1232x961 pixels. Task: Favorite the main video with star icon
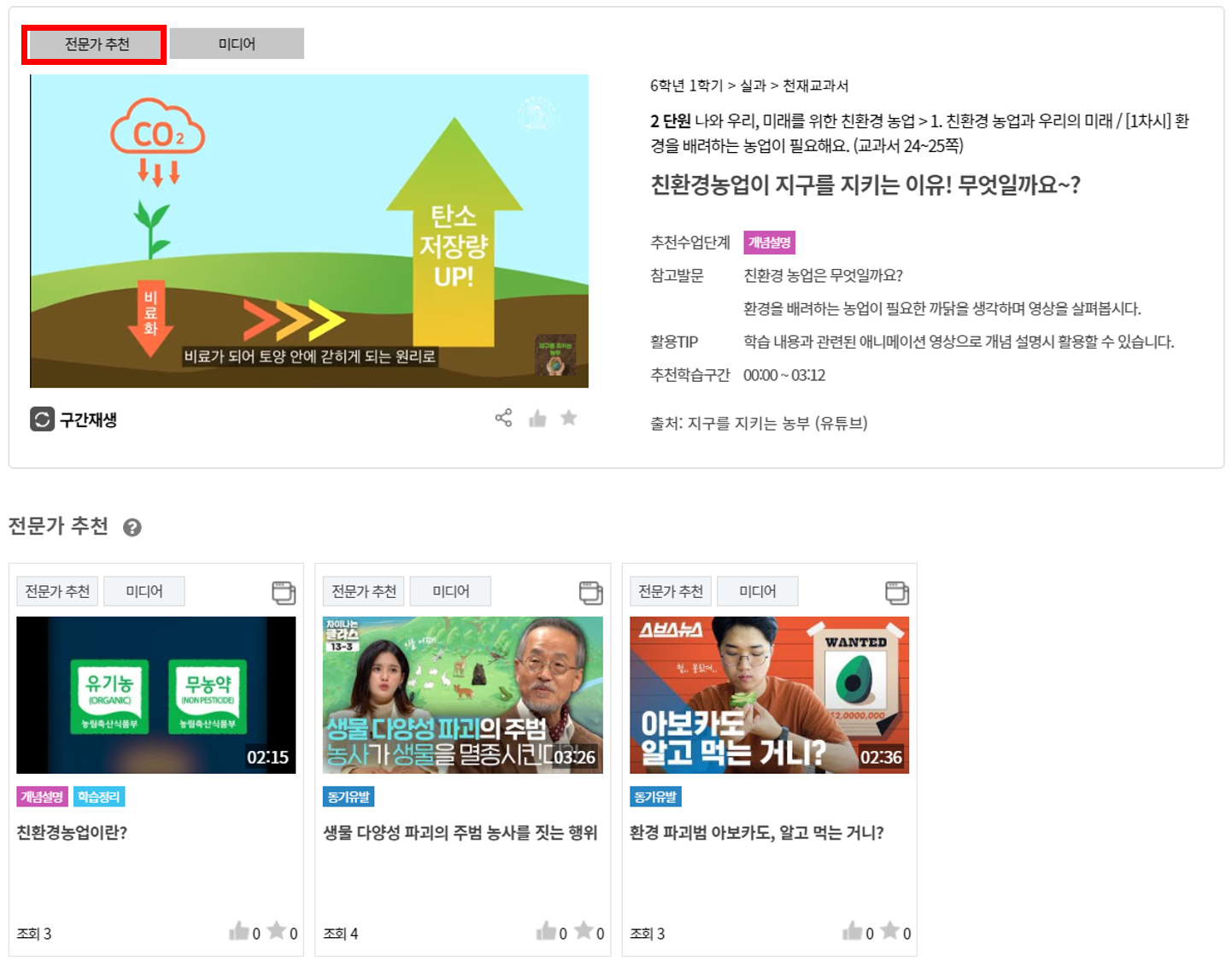569,418
